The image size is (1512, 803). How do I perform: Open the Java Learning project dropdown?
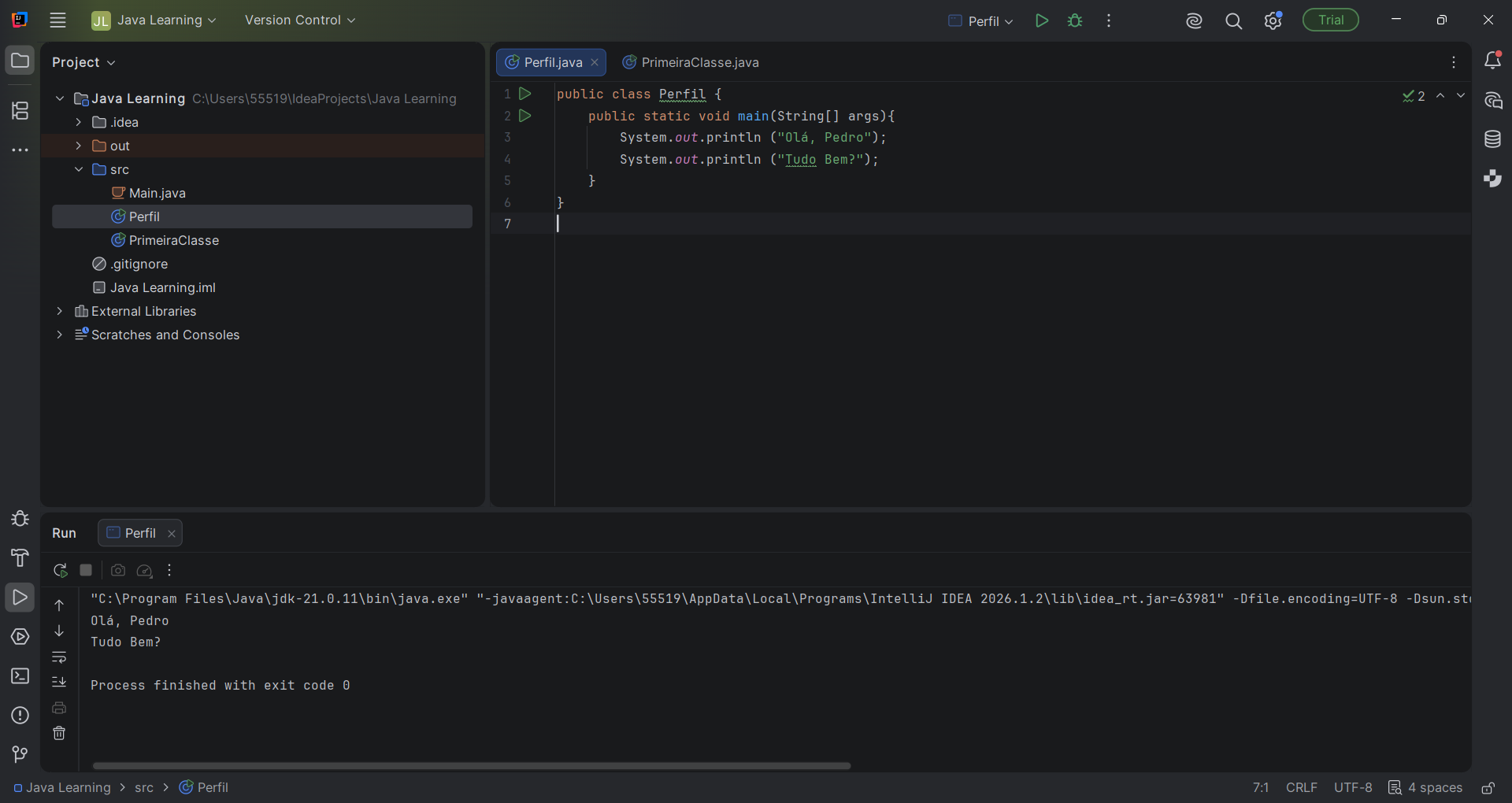point(154,20)
